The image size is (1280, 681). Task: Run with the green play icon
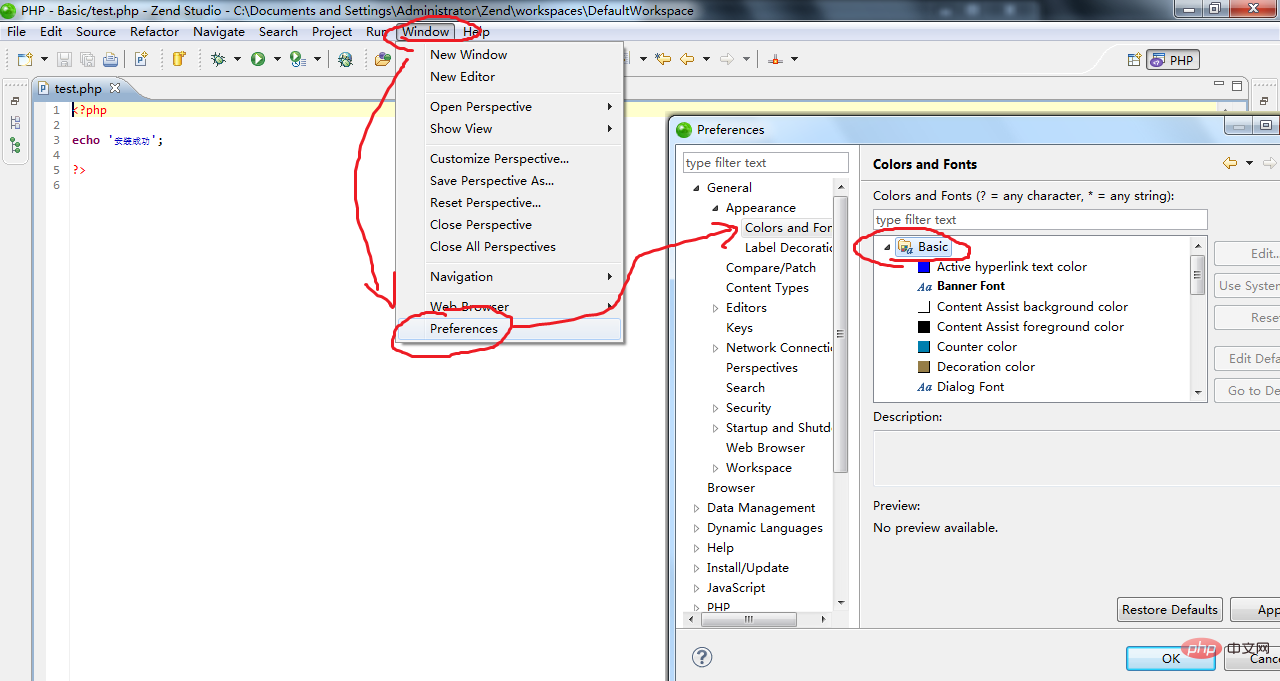click(258, 59)
